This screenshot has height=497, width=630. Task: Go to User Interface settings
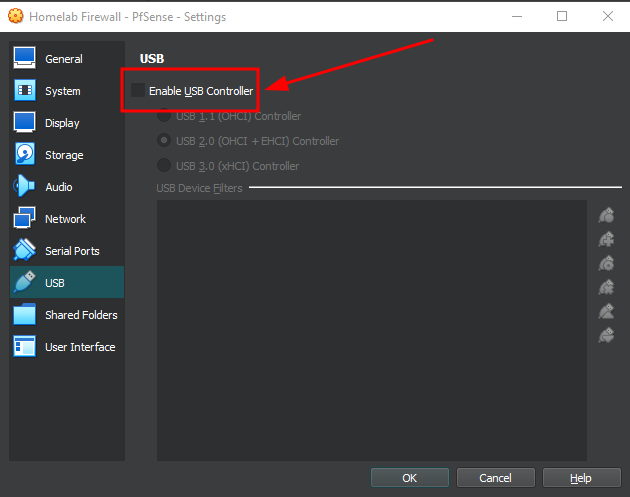67,347
